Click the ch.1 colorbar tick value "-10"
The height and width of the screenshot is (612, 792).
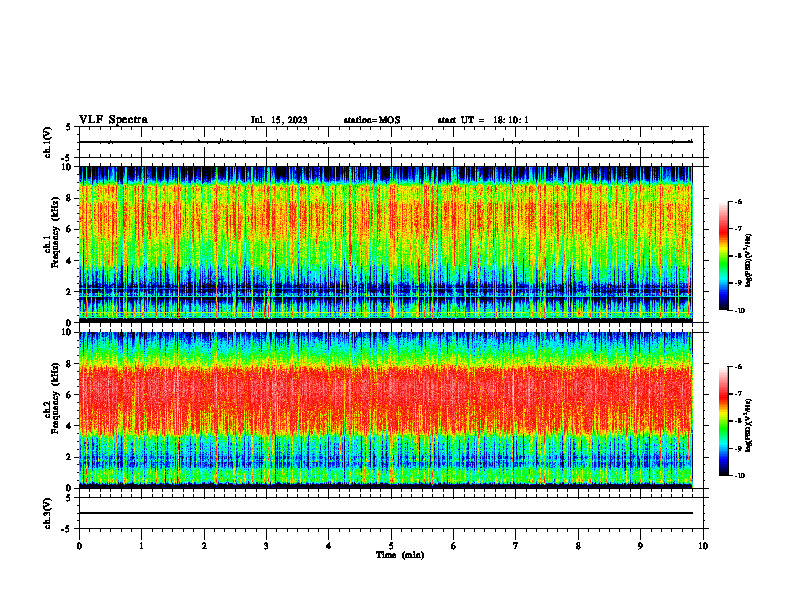click(739, 311)
